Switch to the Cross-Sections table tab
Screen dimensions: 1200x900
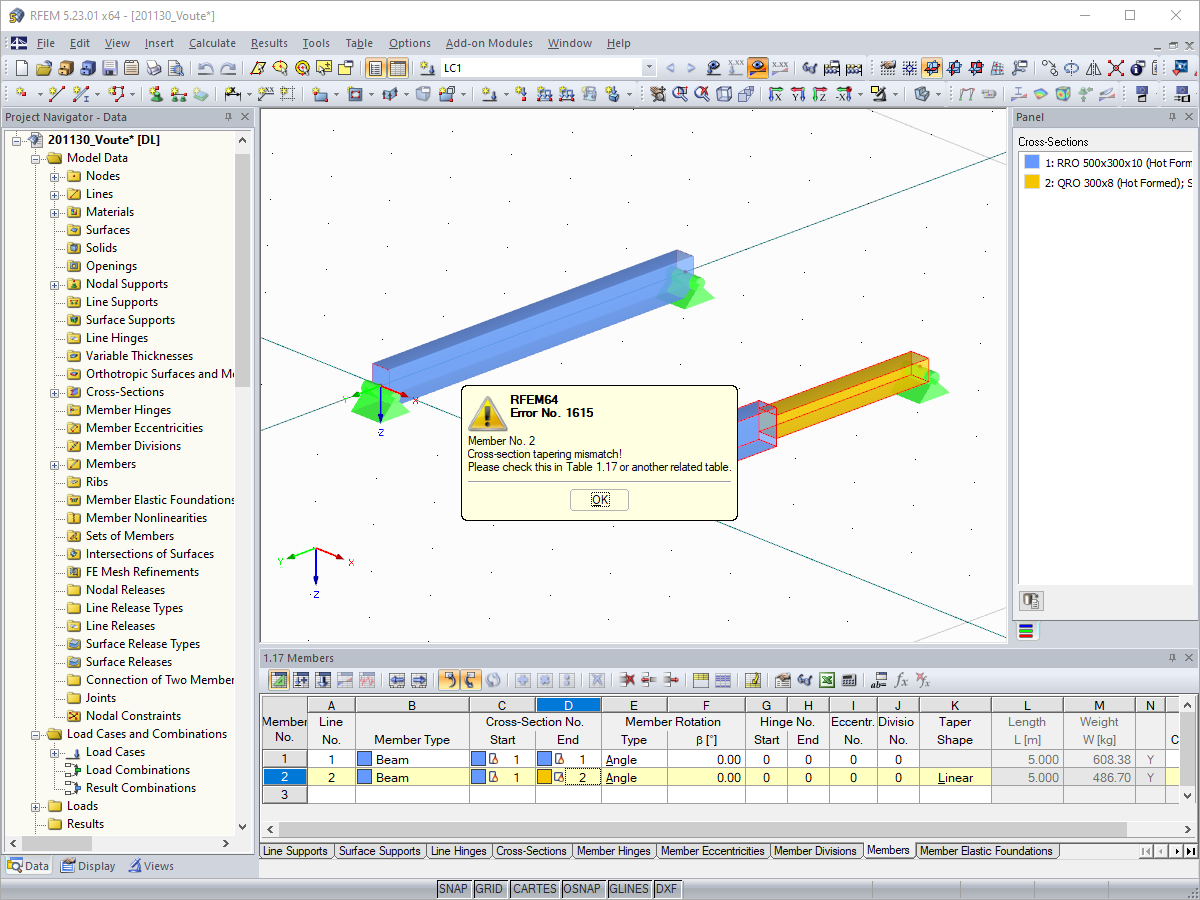click(x=531, y=851)
